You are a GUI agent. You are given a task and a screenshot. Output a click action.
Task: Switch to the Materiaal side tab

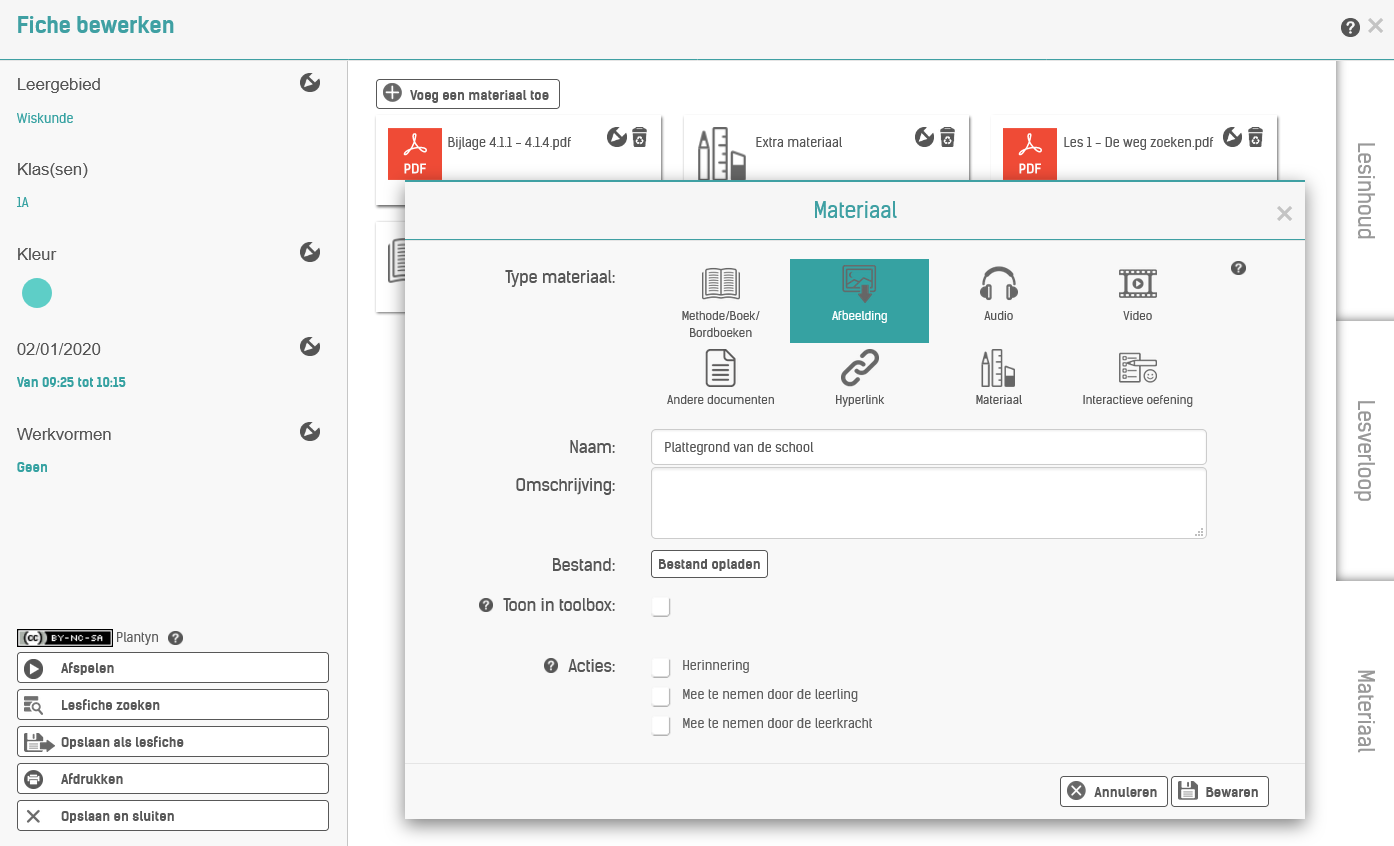tap(1365, 711)
